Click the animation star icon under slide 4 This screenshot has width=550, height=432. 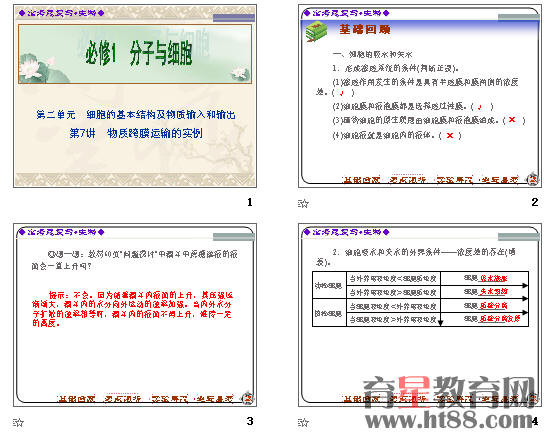click(303, 422)
